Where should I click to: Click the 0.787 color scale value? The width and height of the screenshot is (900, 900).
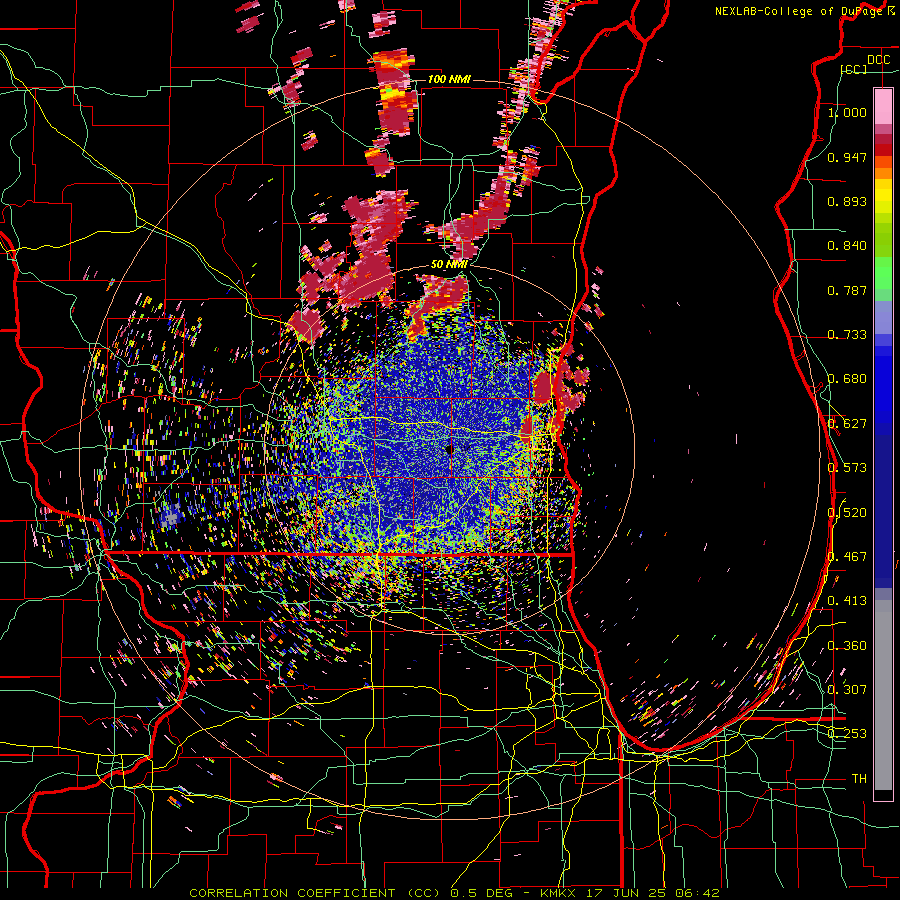click(x=847, y=290)
